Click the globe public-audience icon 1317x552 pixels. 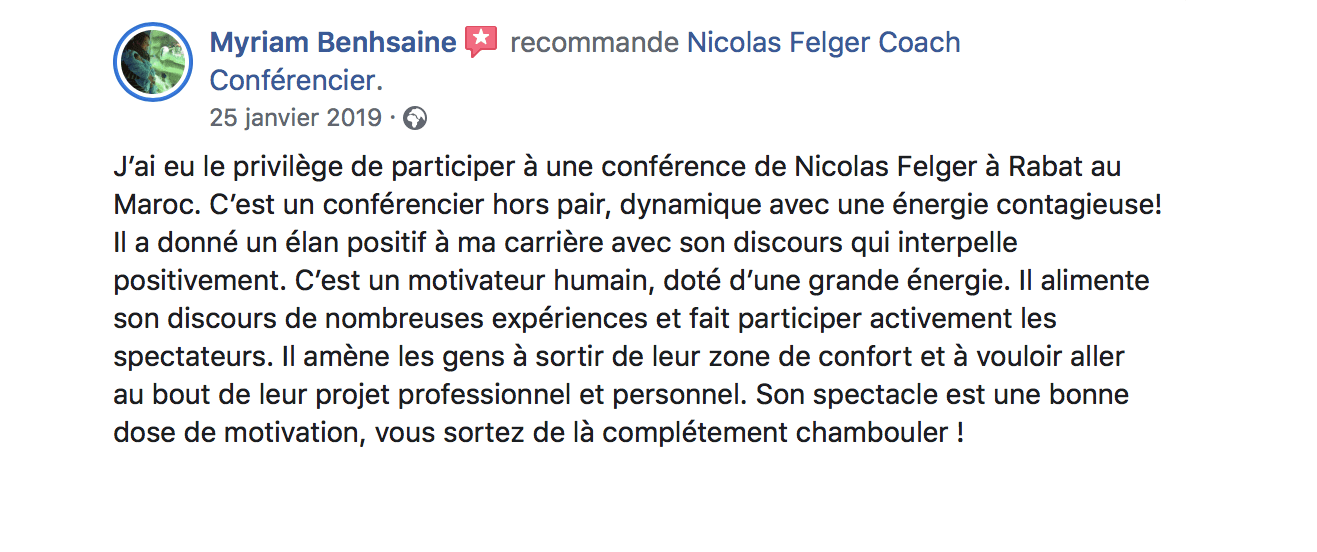[415, 119]
